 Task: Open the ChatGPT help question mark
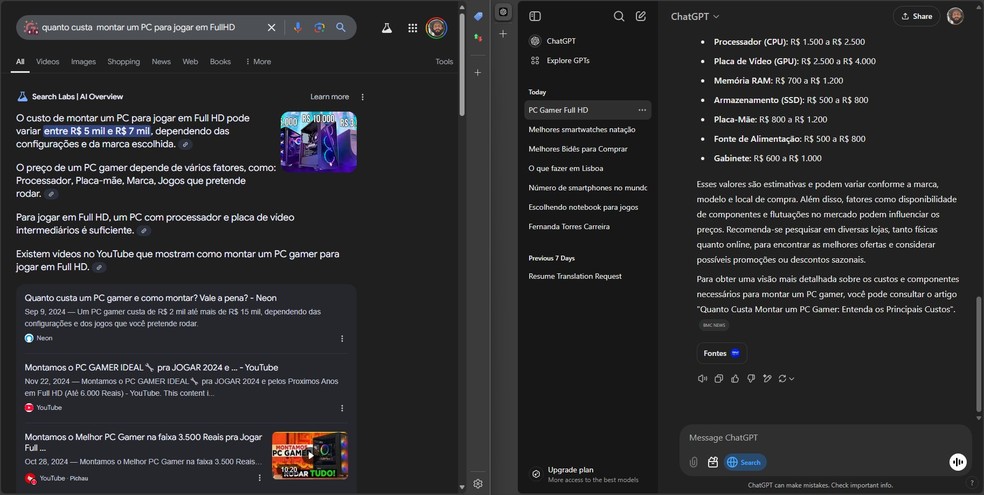[x=971, y=483]
